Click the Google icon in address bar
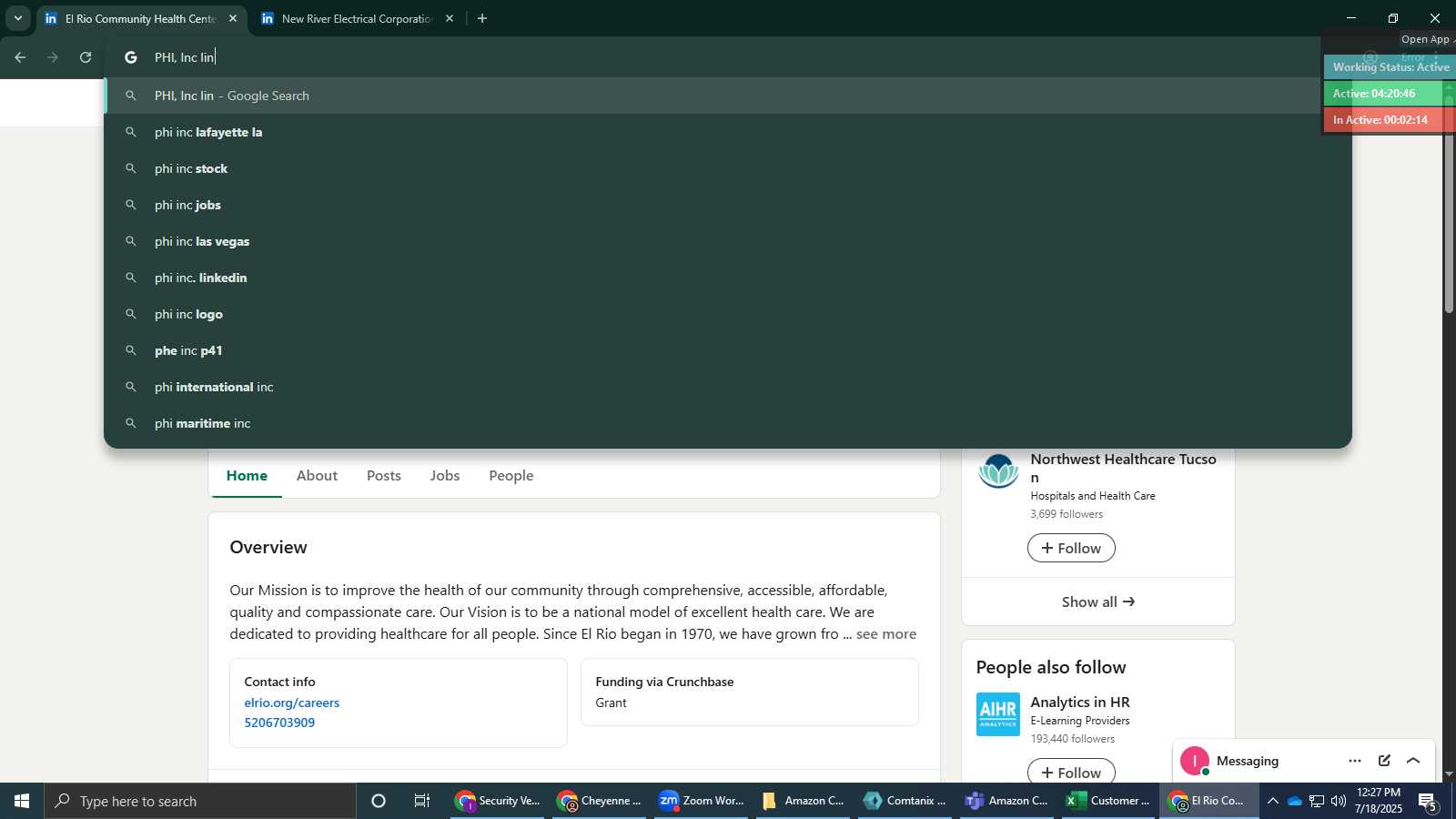The image size is (1456, 819). (x=131, y=57)
